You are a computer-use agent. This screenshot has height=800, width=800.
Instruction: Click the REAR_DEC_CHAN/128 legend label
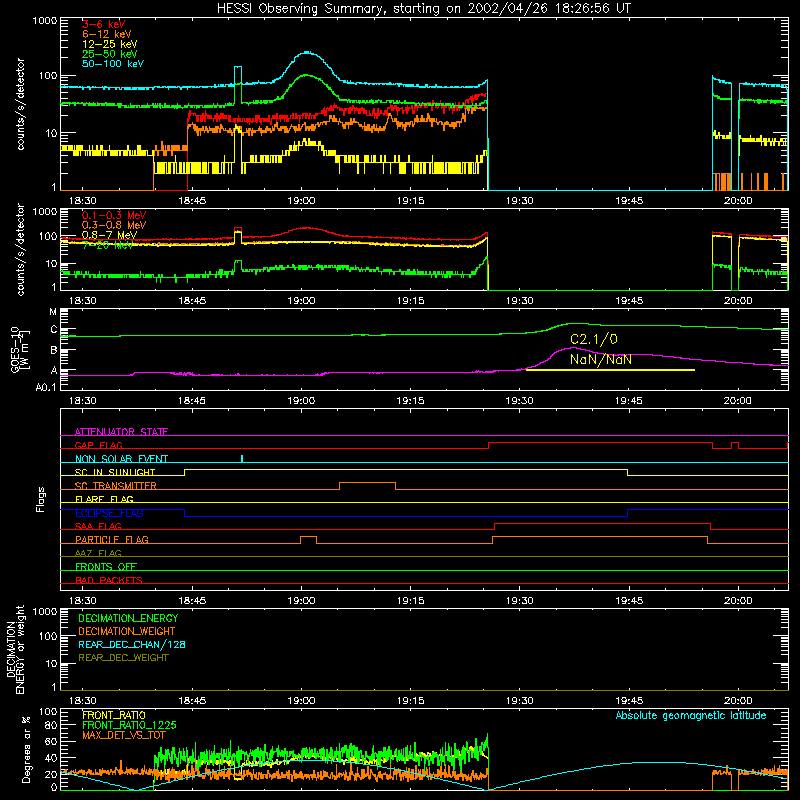coord(132,644)
